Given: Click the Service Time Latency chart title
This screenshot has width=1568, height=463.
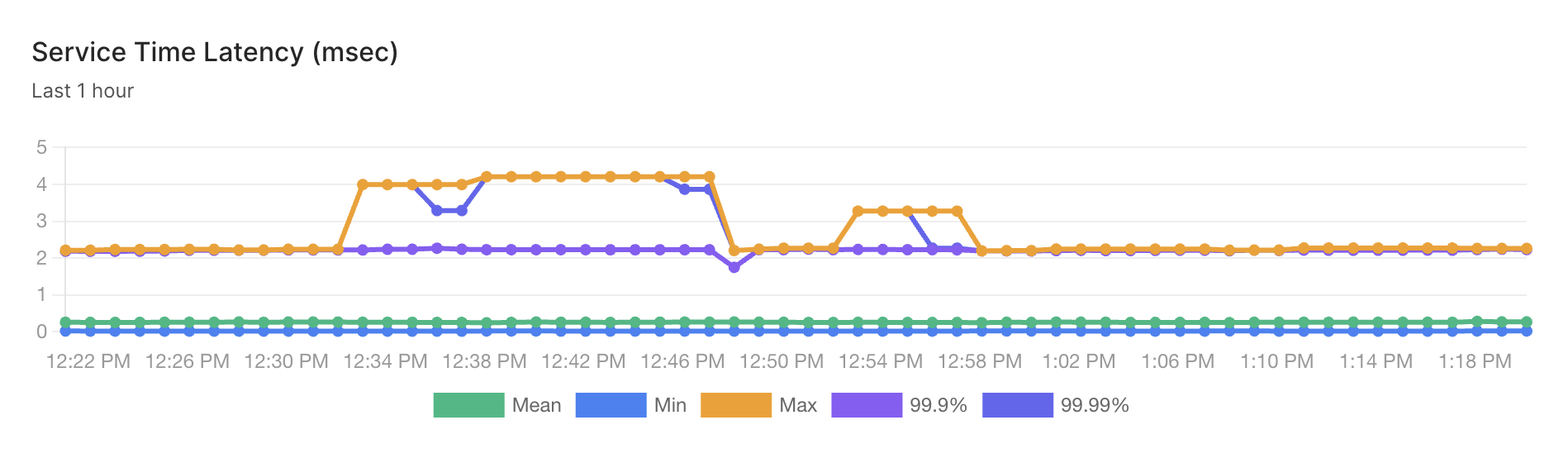Looking at the screenshot, I should [x=215, y=52].
